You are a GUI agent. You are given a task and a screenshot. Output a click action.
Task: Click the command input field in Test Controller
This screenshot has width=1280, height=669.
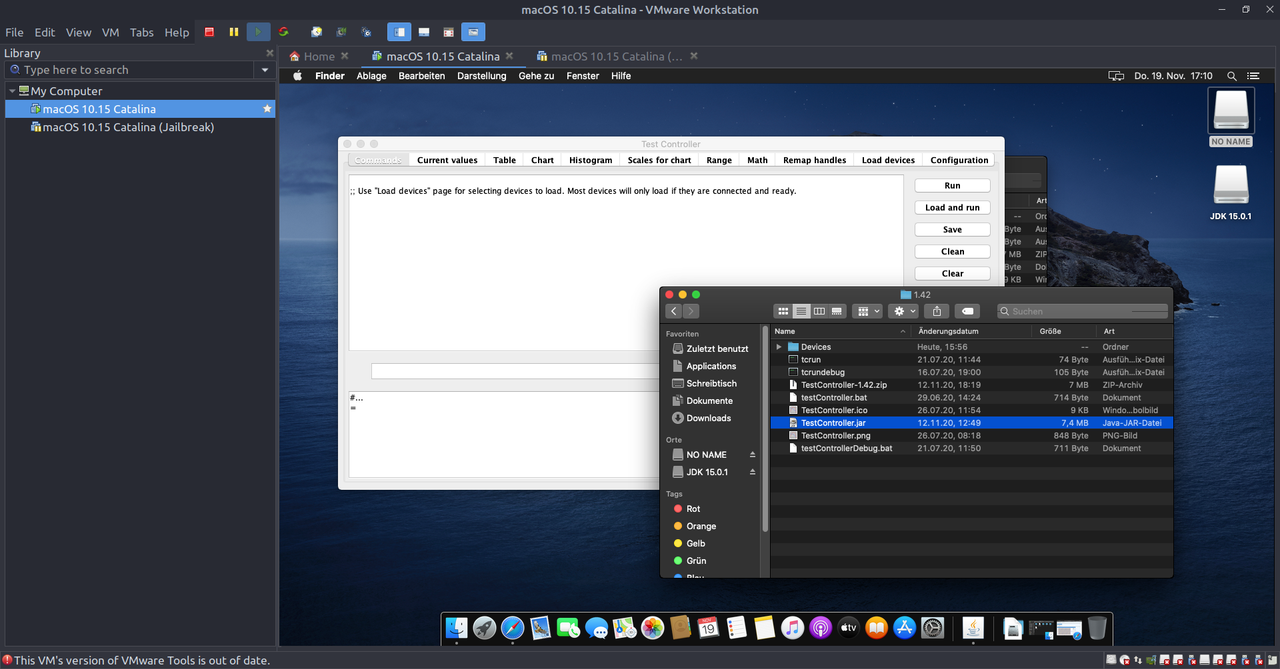(x=515, y=371)
